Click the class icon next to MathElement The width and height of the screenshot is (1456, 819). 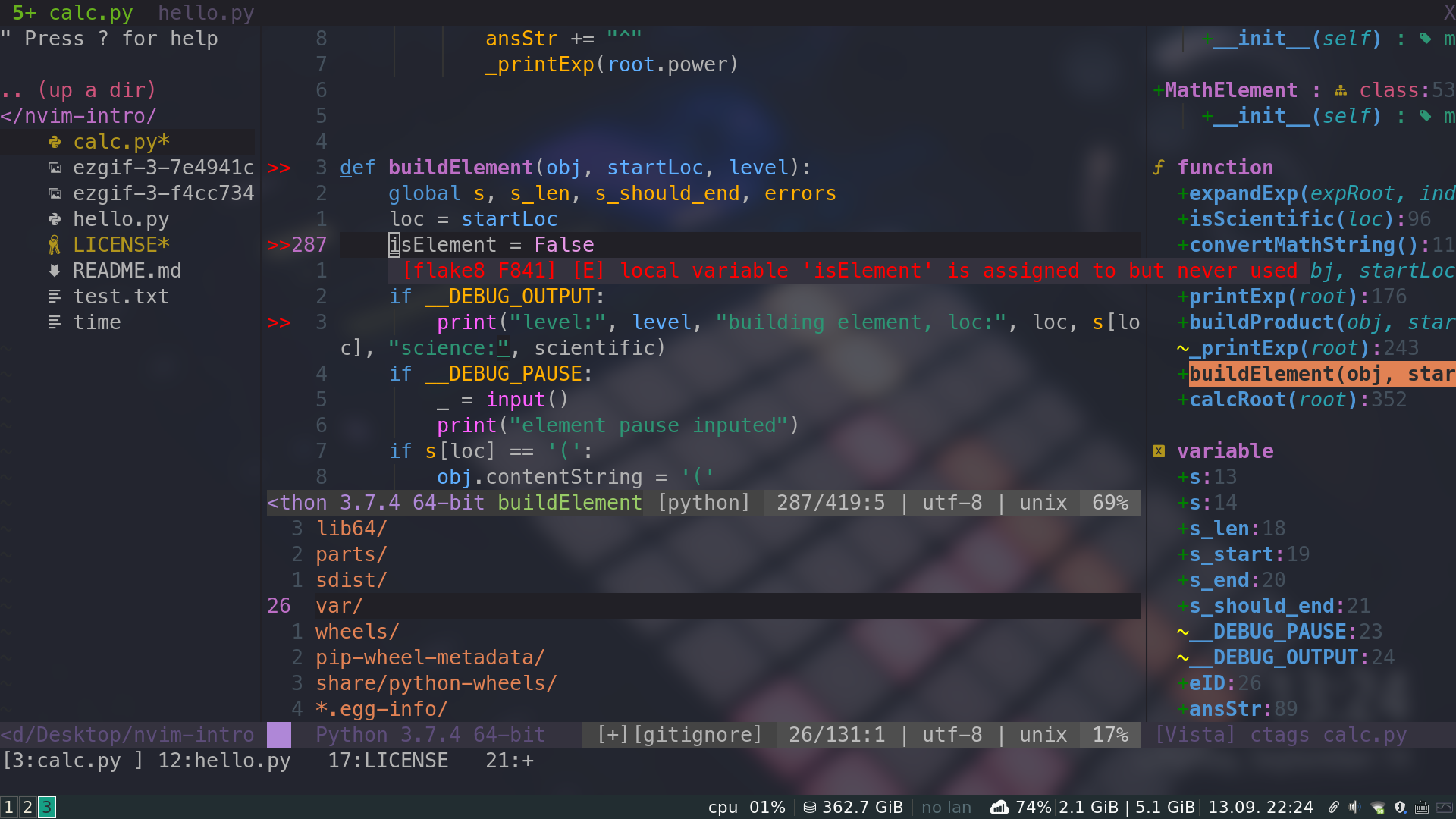1341,91
